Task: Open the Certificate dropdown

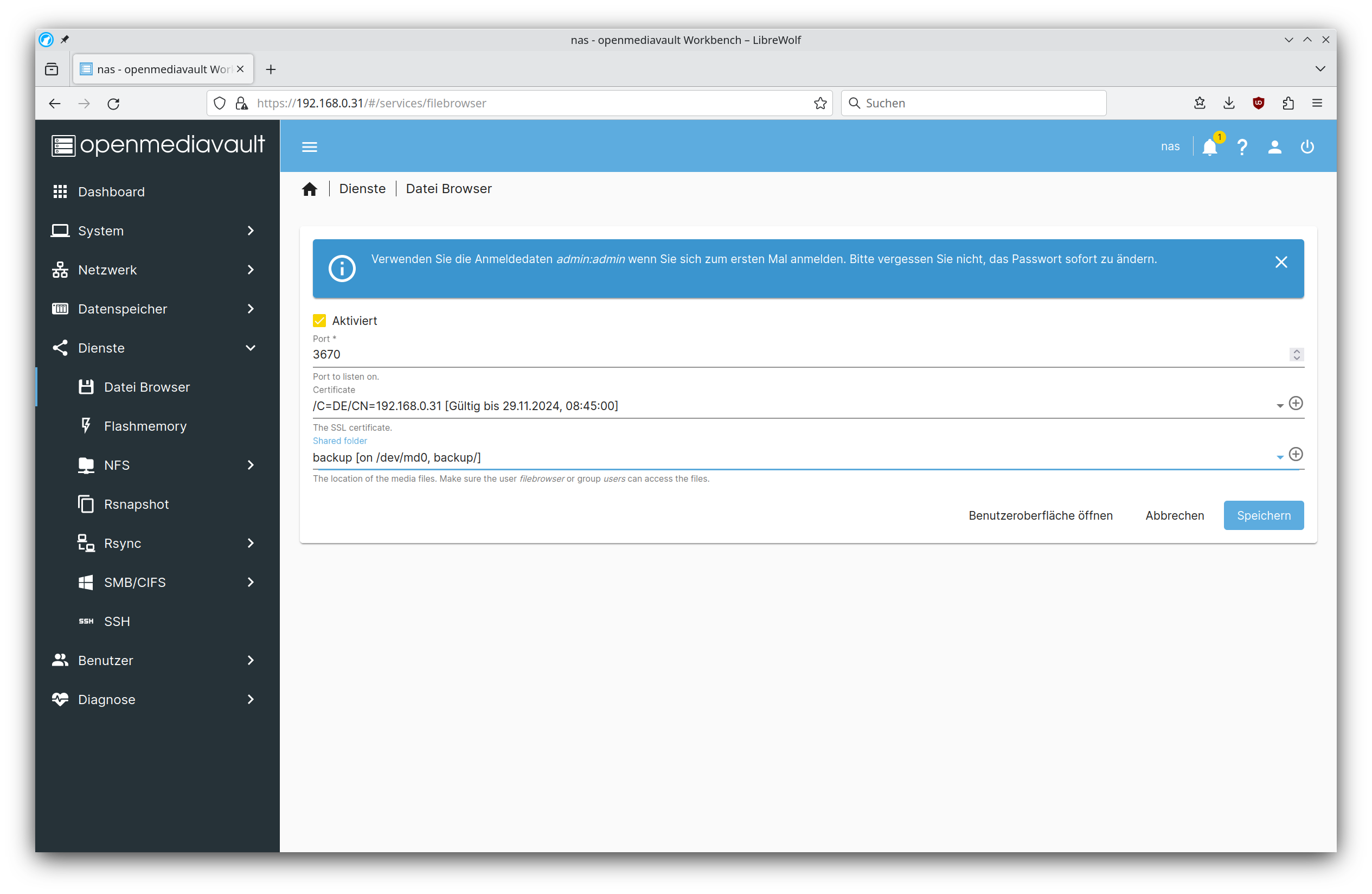Action: [x=1279, y=406]
